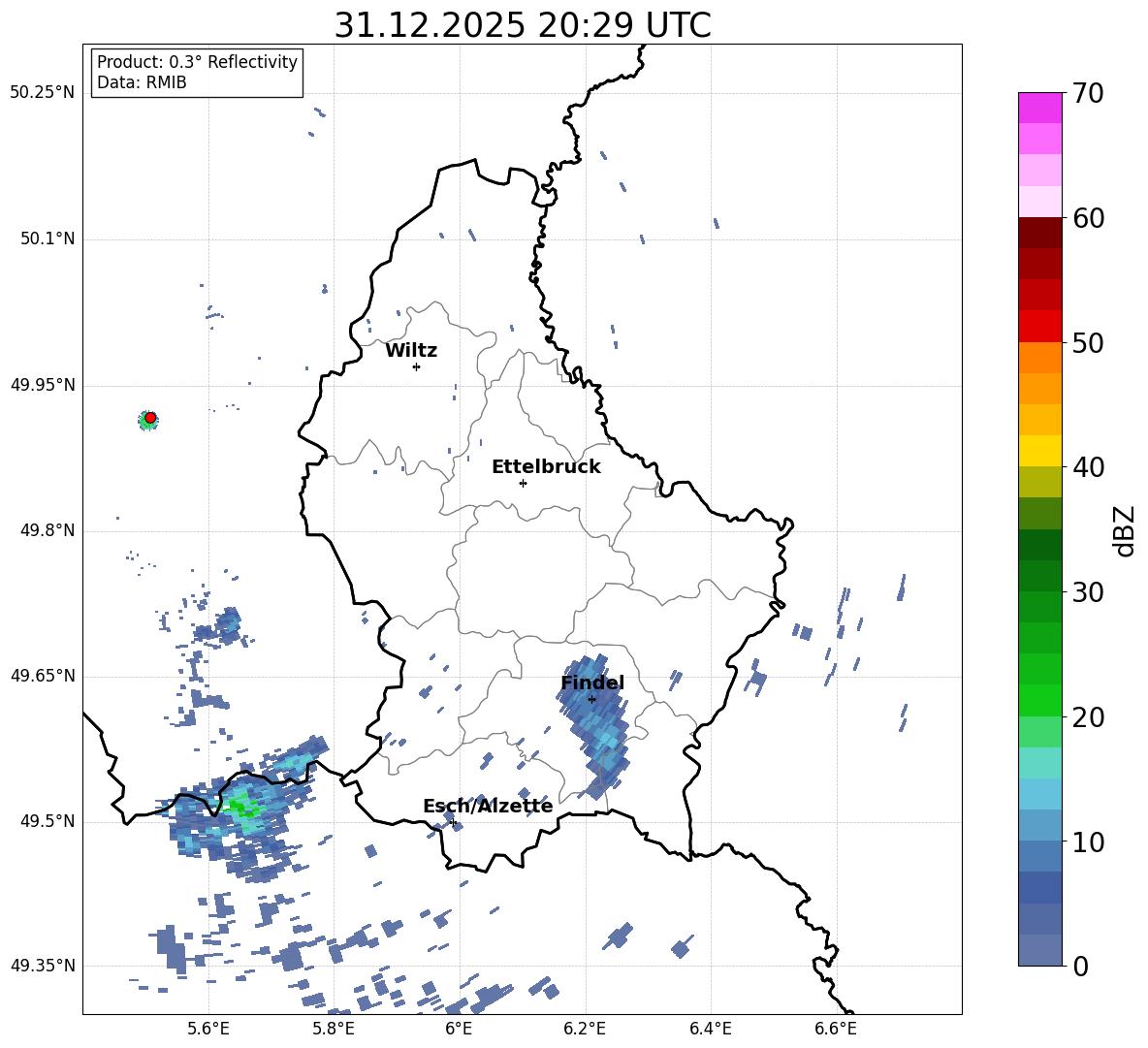
Task: Click the 49.35°N latitude tick label
Action: (42, 966)
